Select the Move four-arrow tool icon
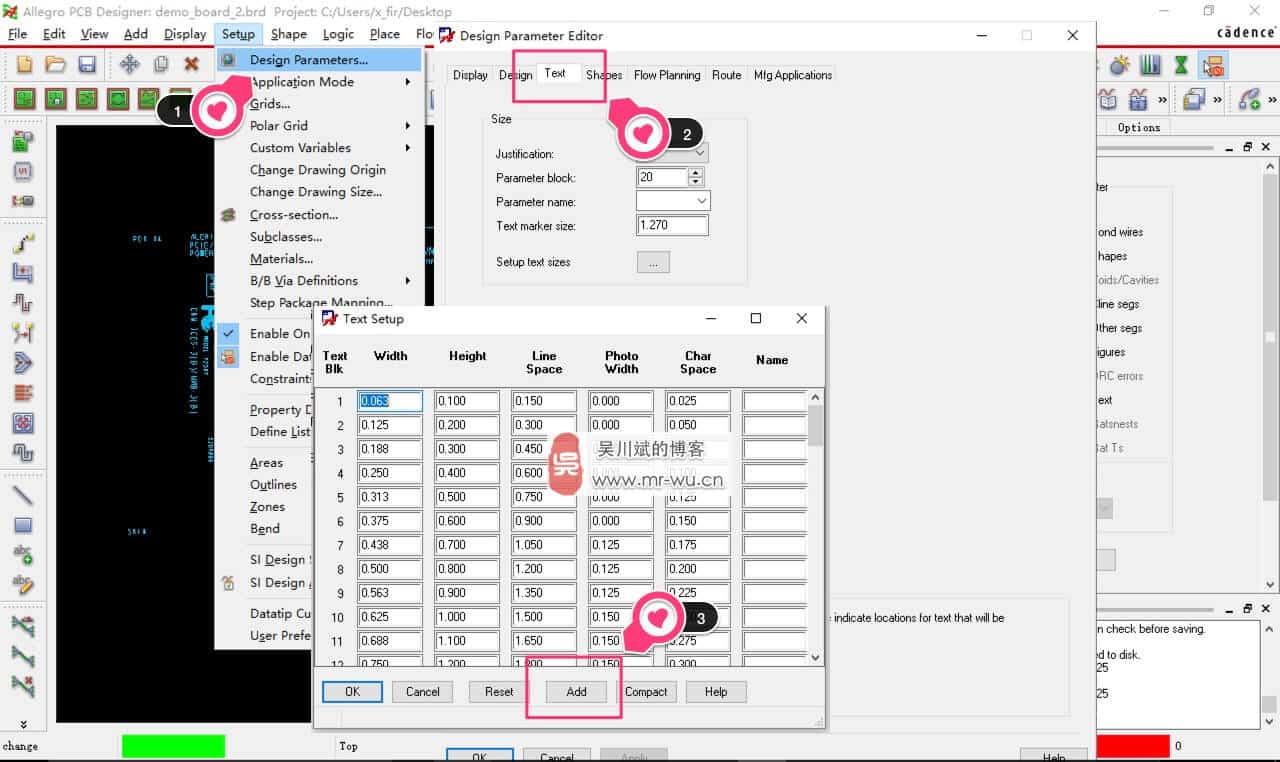1280x762 pixels. pos(129,64)
